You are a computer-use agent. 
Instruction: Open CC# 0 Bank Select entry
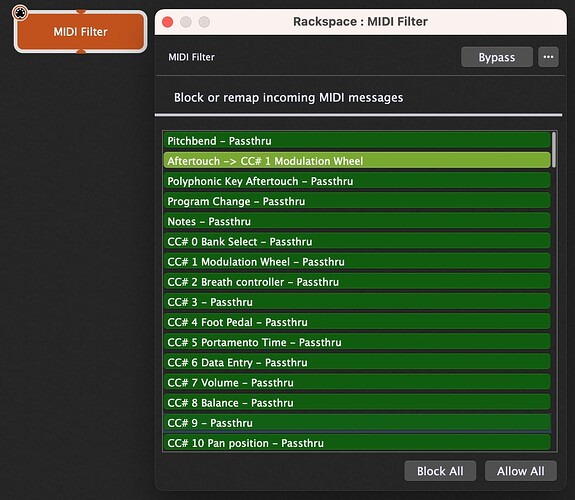tap(357, 241)
